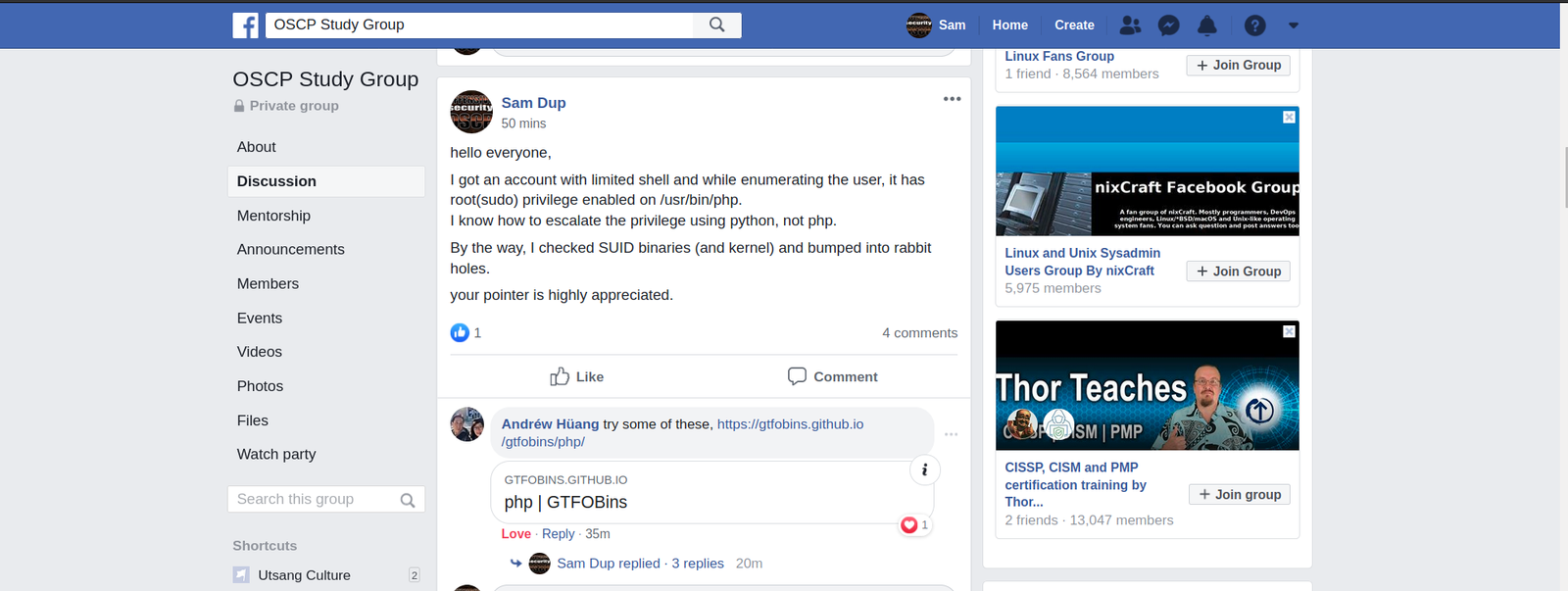Join Linux and Unix Sysadmin Users Group
The image size is (1568, 591).
pos(1239,271)
